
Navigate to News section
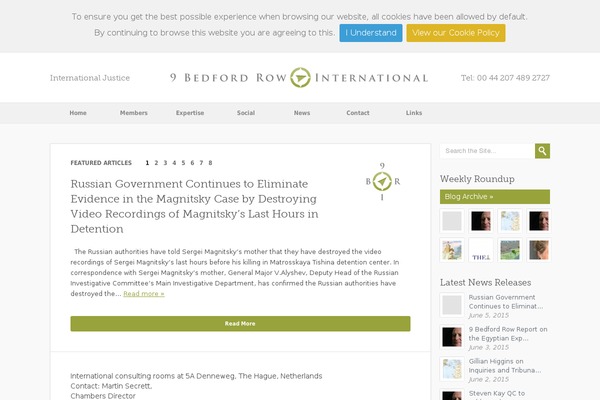(302, 113)
